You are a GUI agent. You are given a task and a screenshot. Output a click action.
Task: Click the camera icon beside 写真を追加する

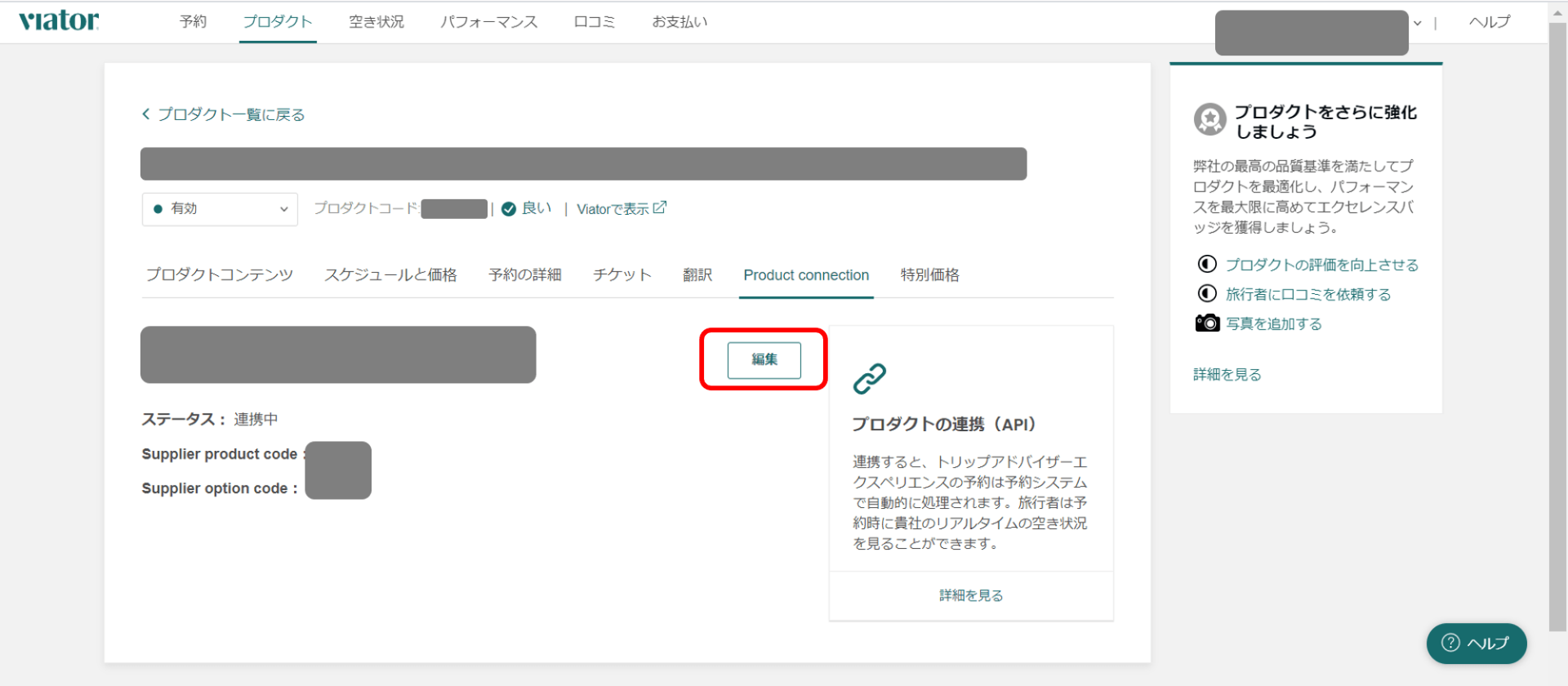1207,323
